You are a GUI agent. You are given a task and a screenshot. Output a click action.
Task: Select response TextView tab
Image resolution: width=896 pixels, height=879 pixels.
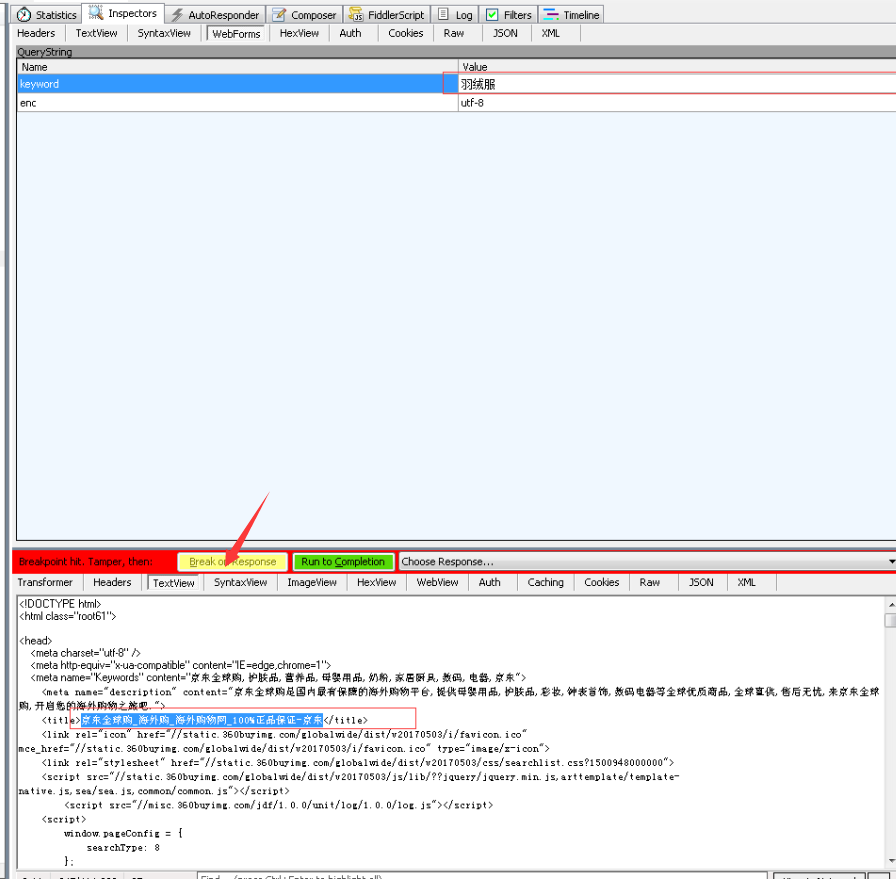[x=173, y=583]
